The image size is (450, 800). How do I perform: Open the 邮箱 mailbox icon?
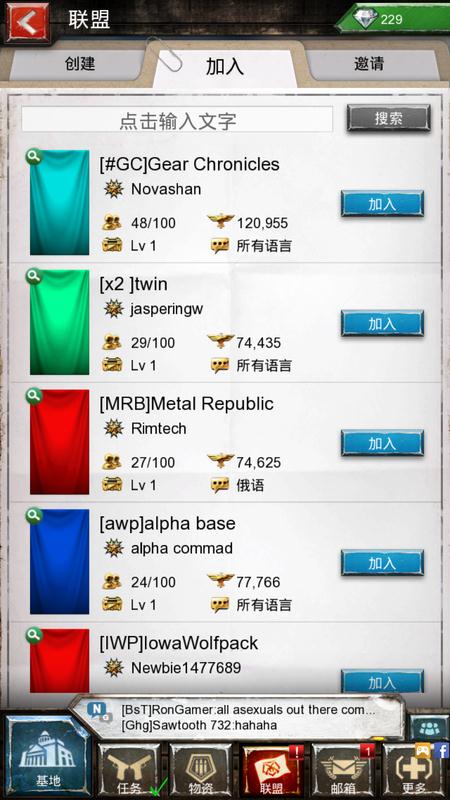point(342,770)
